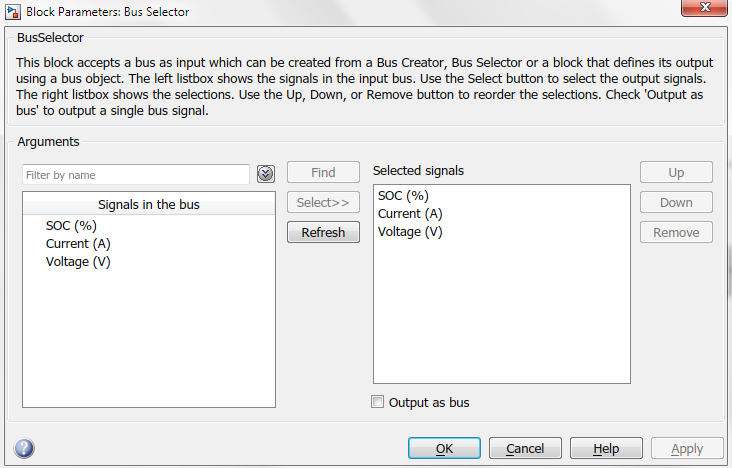Click the blue help question mark icon

click(24, 448)
